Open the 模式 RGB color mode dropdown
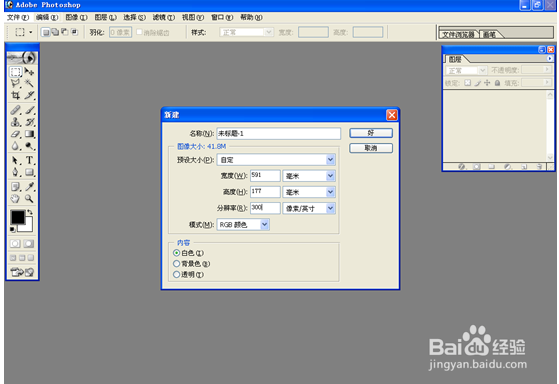559x384 pixels. coord(264,225)
